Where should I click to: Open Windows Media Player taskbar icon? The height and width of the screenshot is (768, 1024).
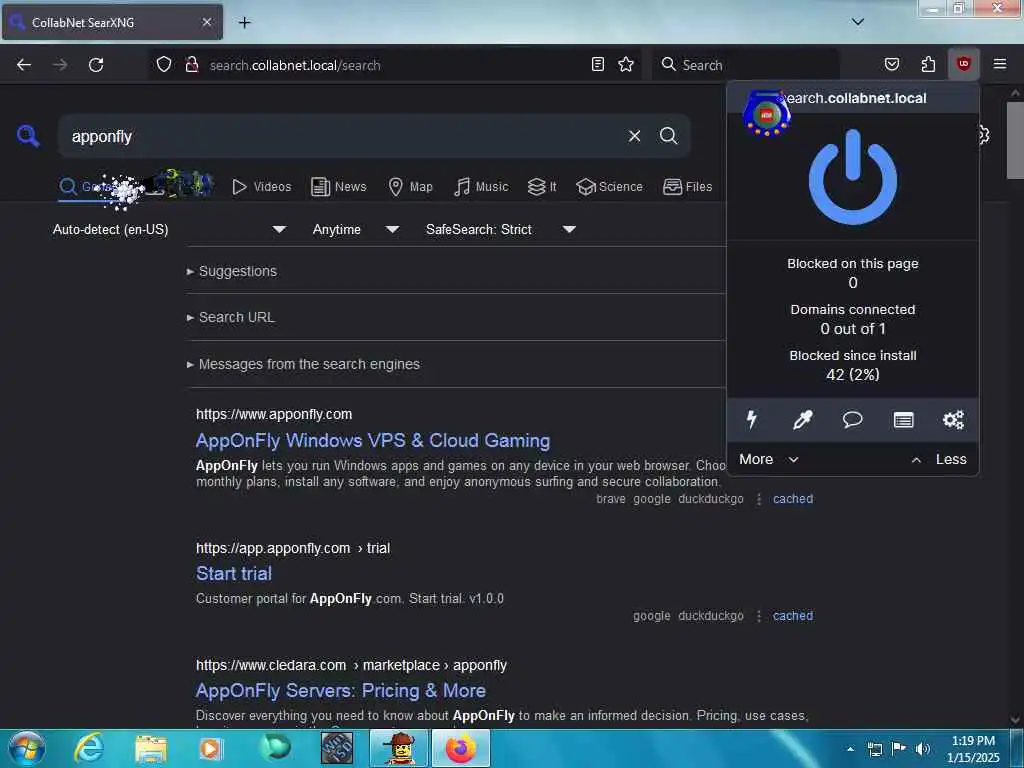pos(210,748)
